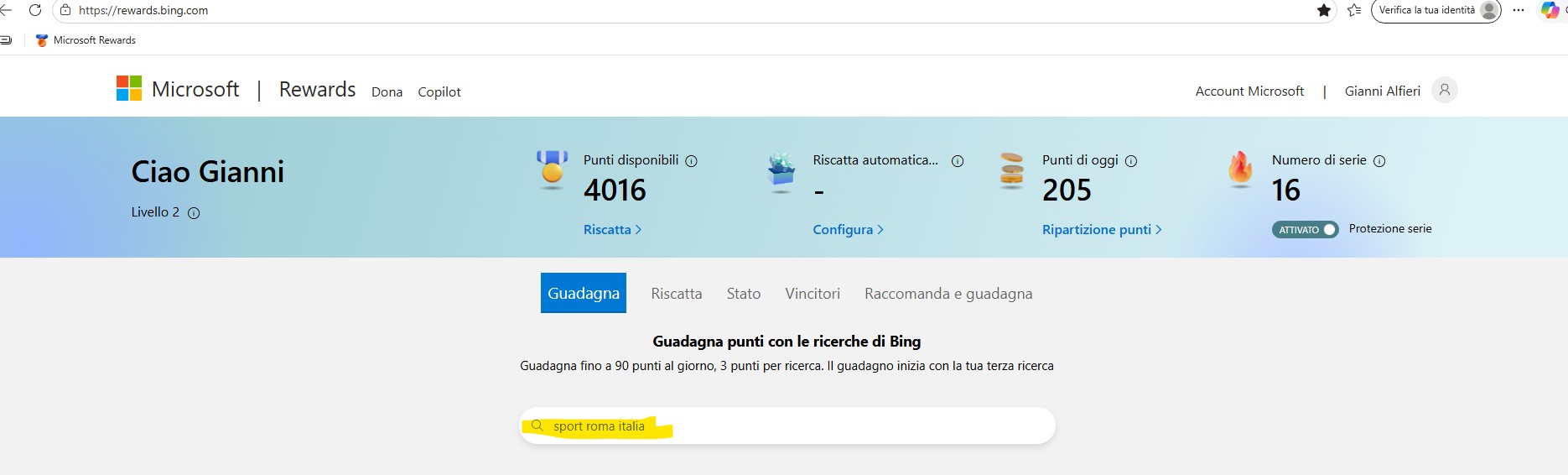The height and width of the screenshot is (475, 1568).
Task: Show info for Punti disponibili
Action: coord(691,161)
